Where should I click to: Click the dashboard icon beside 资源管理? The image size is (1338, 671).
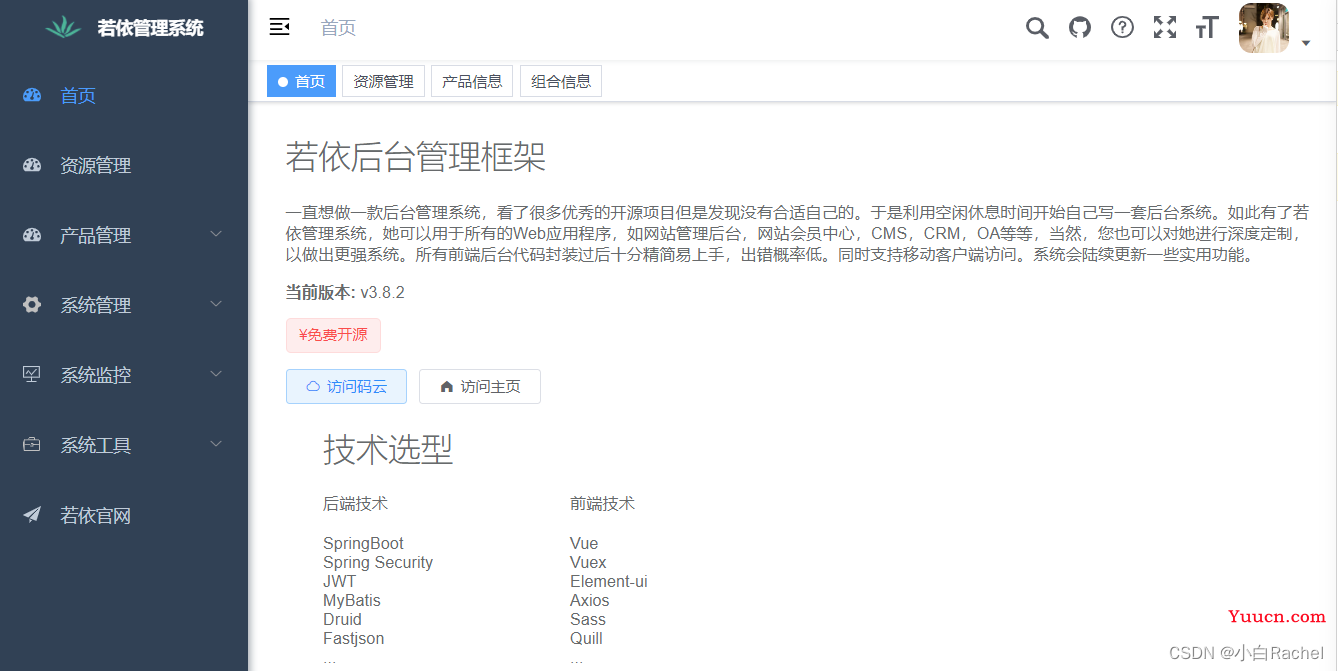[32, 166]
